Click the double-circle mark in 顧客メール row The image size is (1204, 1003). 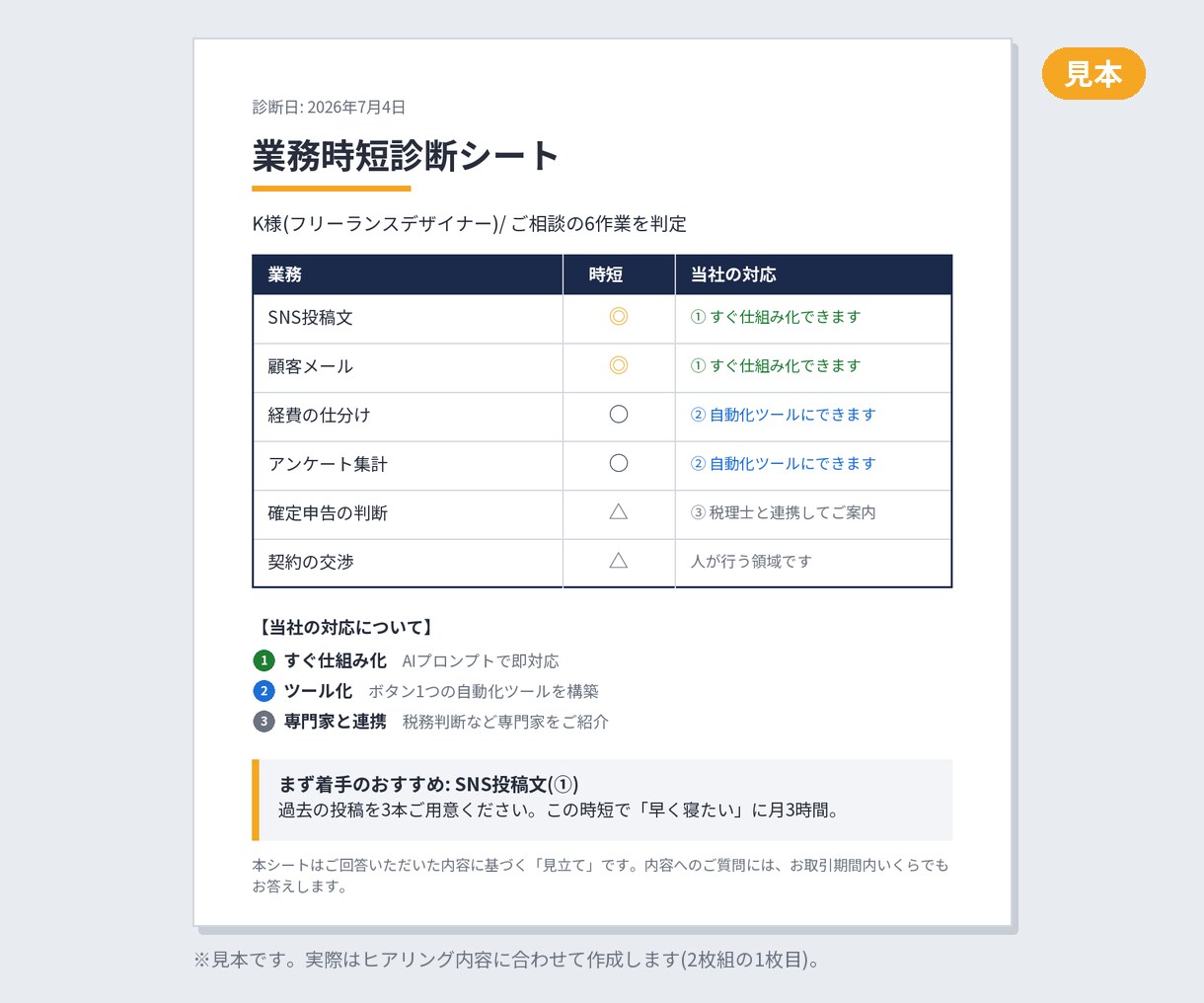click(619, 365)
